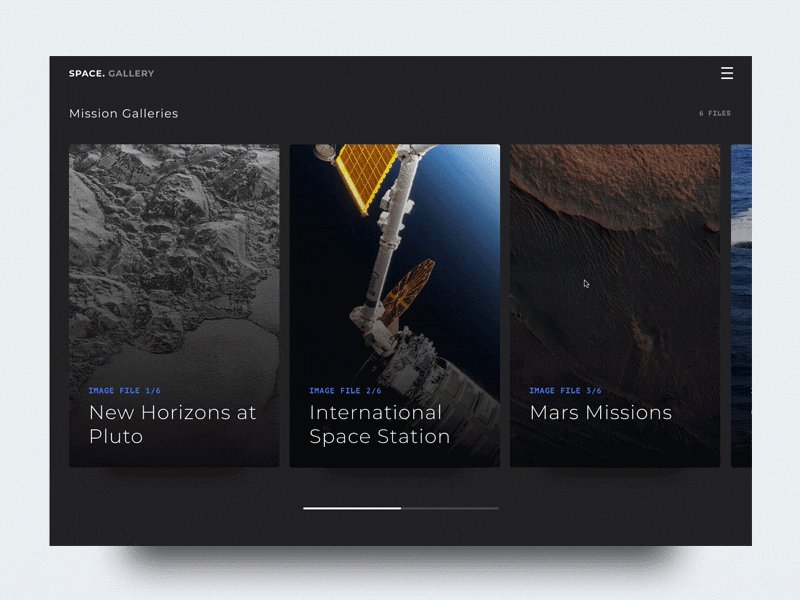The width and height of the screenshot is (800, 600).
Task: Click the 6 FILES counter text
Action: click(x=715, y=113)
